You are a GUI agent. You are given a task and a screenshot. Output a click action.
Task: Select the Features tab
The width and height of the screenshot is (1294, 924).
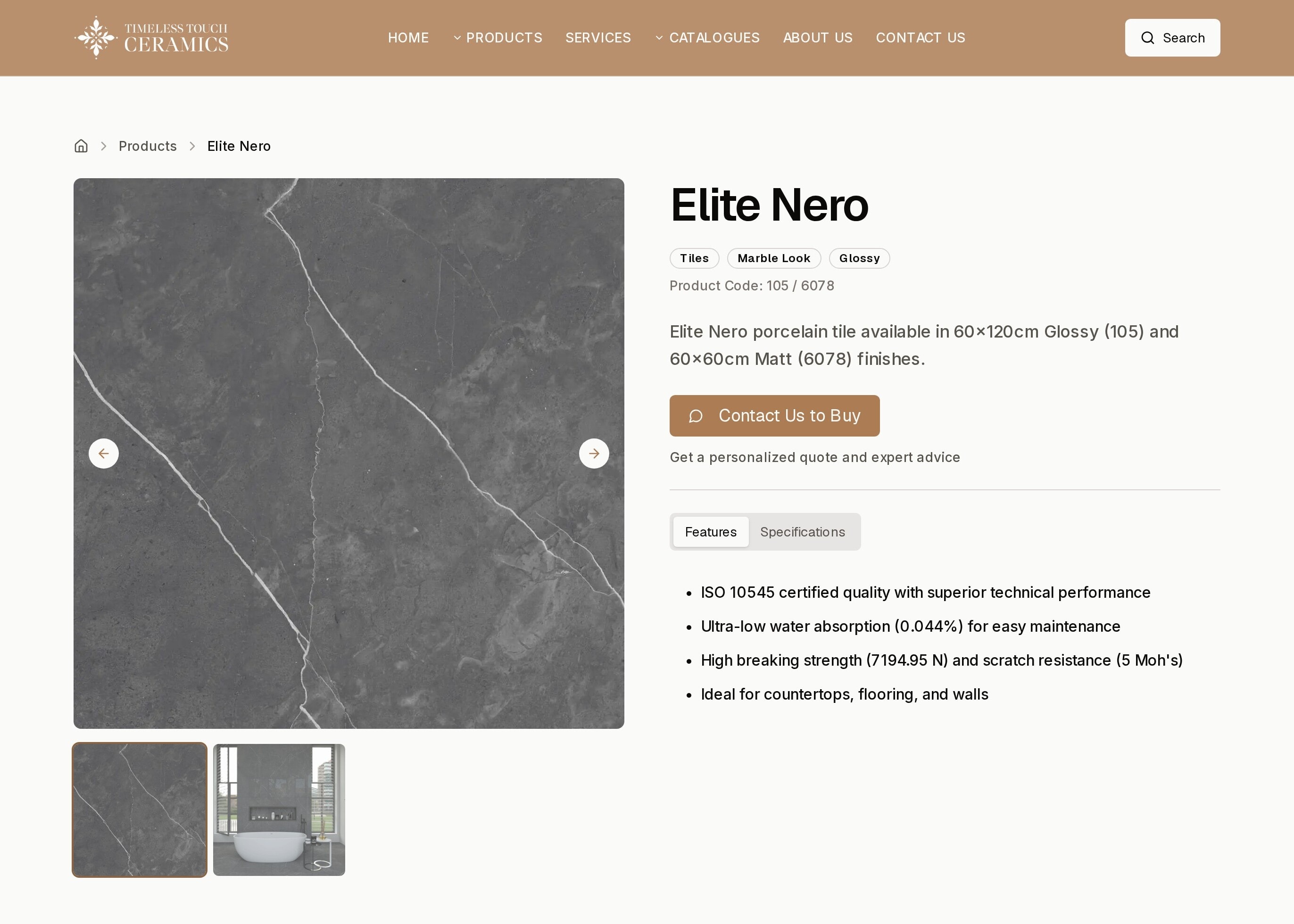click(x=711, y=532)
